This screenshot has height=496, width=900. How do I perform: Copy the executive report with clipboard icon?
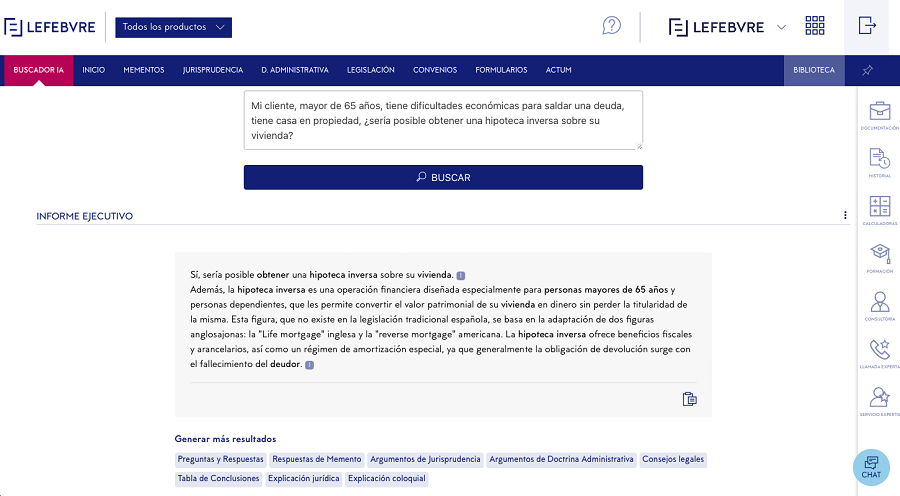coord(689,399)
